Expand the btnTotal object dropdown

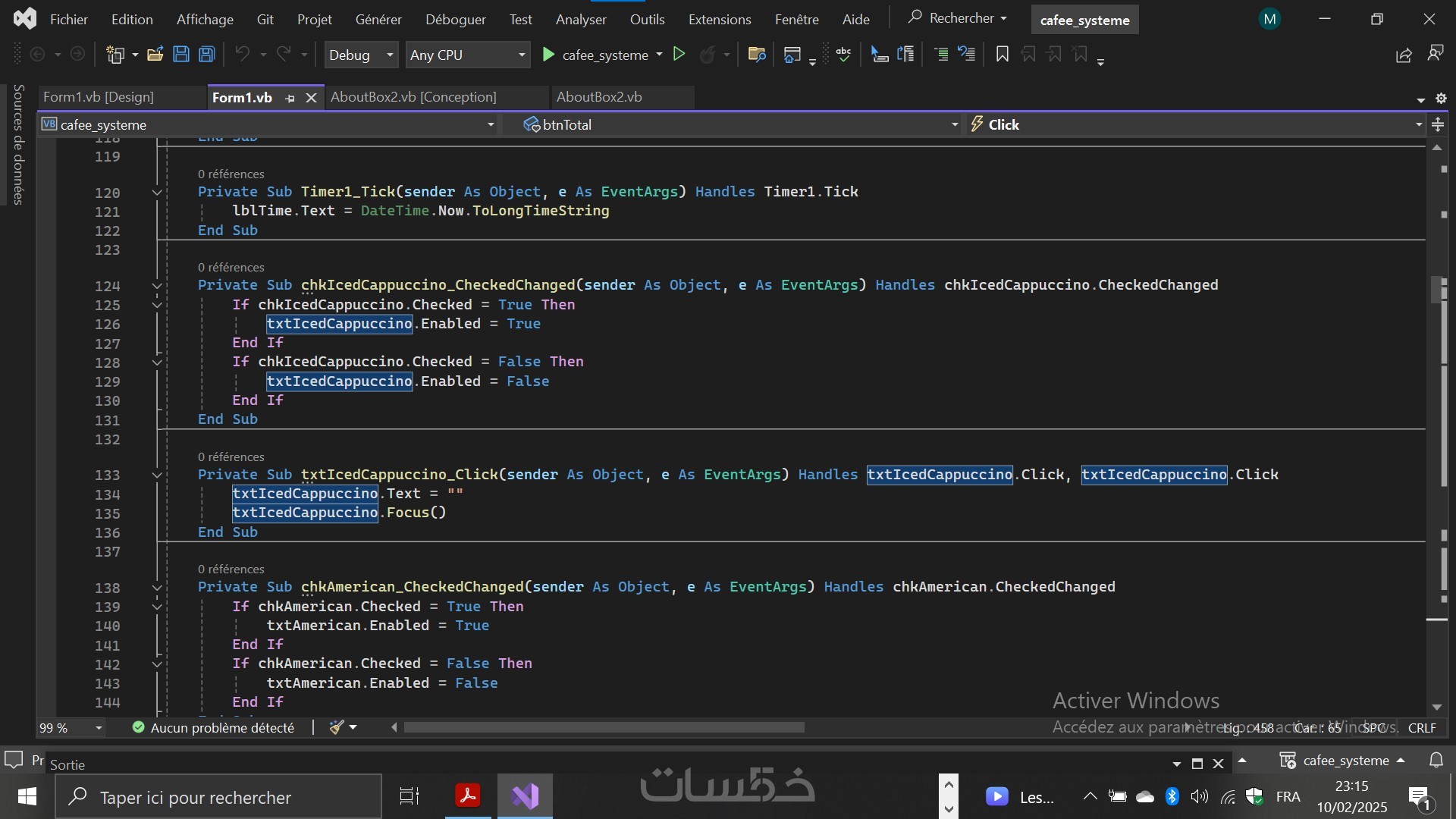pos(954,124)
